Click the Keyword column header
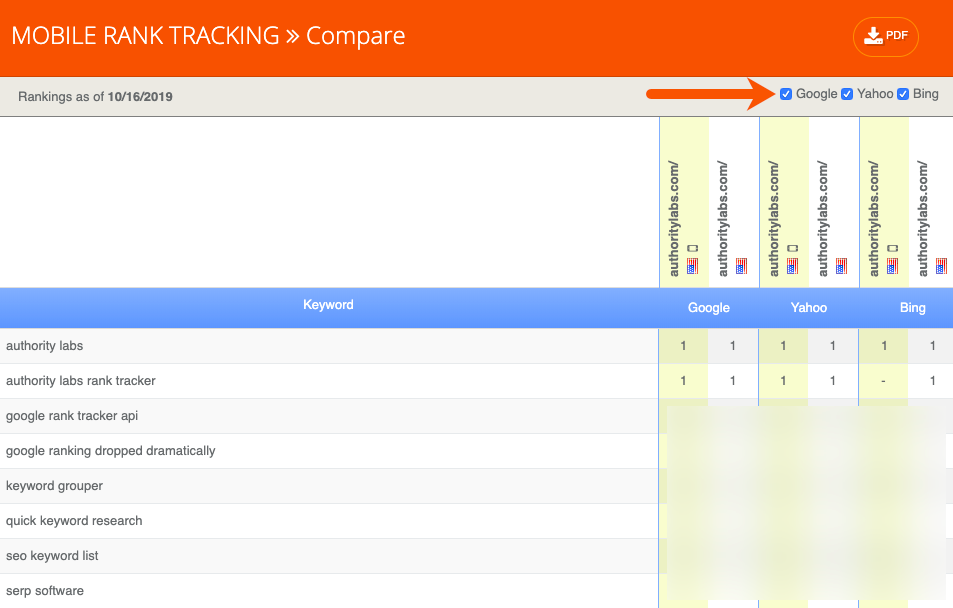This screenshot has height=608, width=953. point(328,305)
